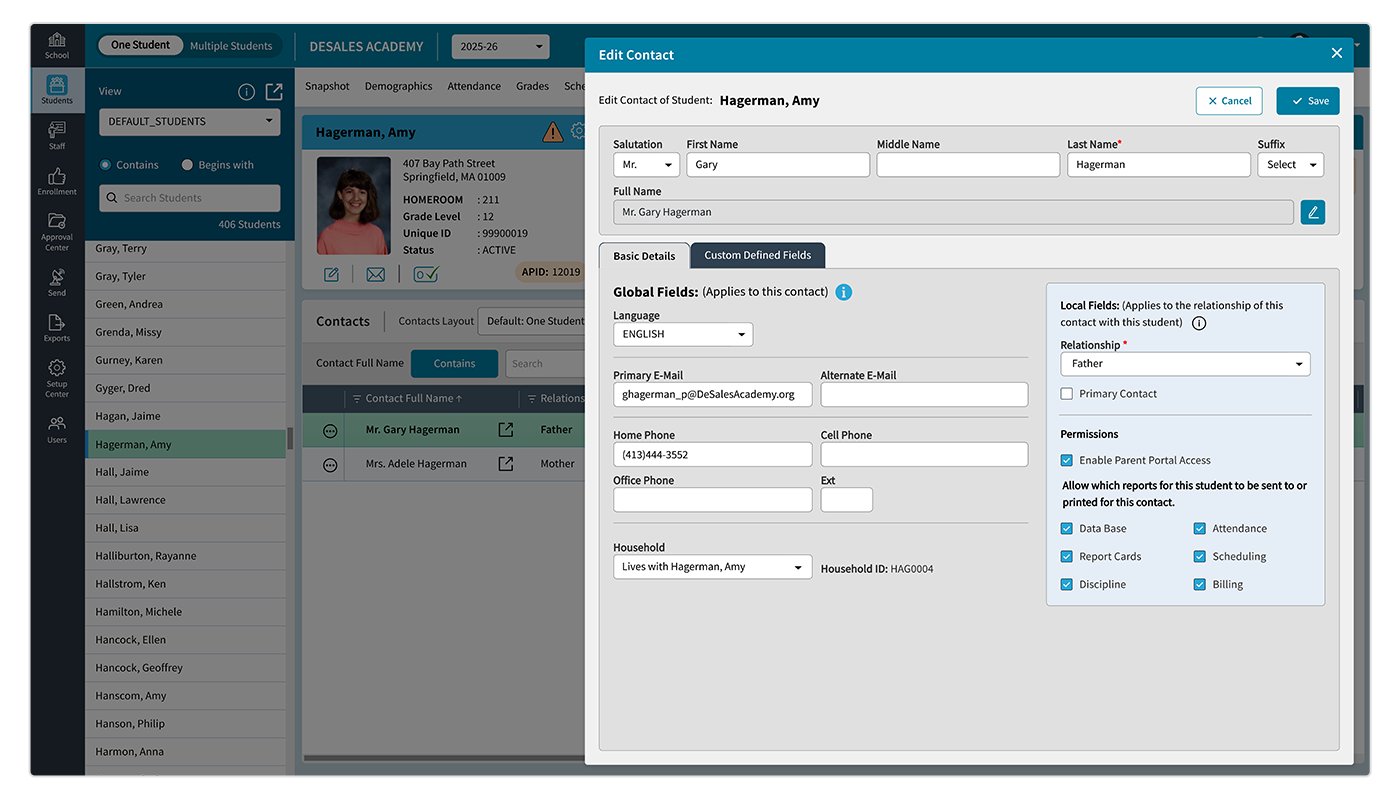Click the Full Name edit pencil button
Screen dimensions: 1400x800
coord(1313,212)
